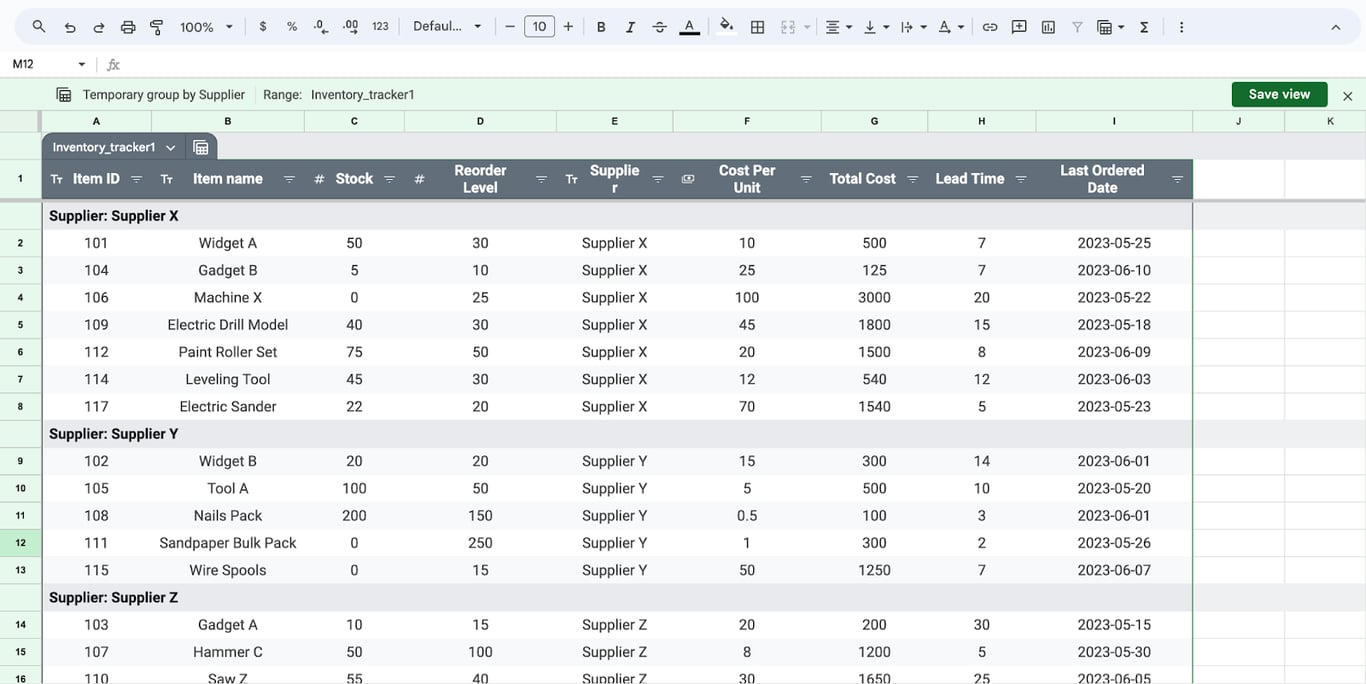Format as currency with dollar icon

[263, 27]
